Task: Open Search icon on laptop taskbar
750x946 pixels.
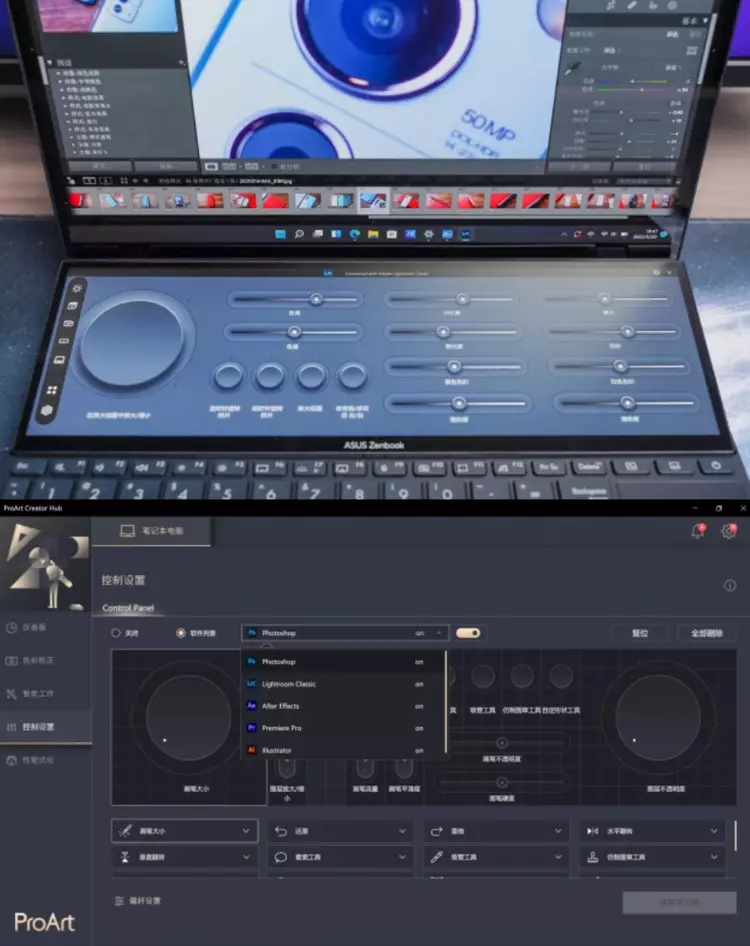Action: click(x=299, y=234)
